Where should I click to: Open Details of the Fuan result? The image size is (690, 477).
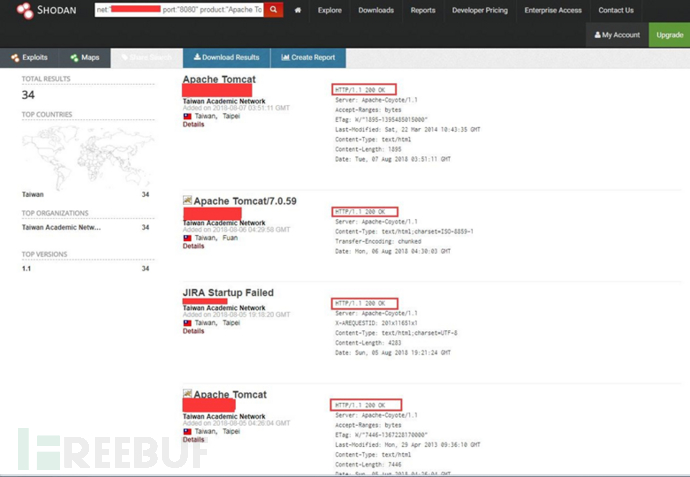point(193,246)
